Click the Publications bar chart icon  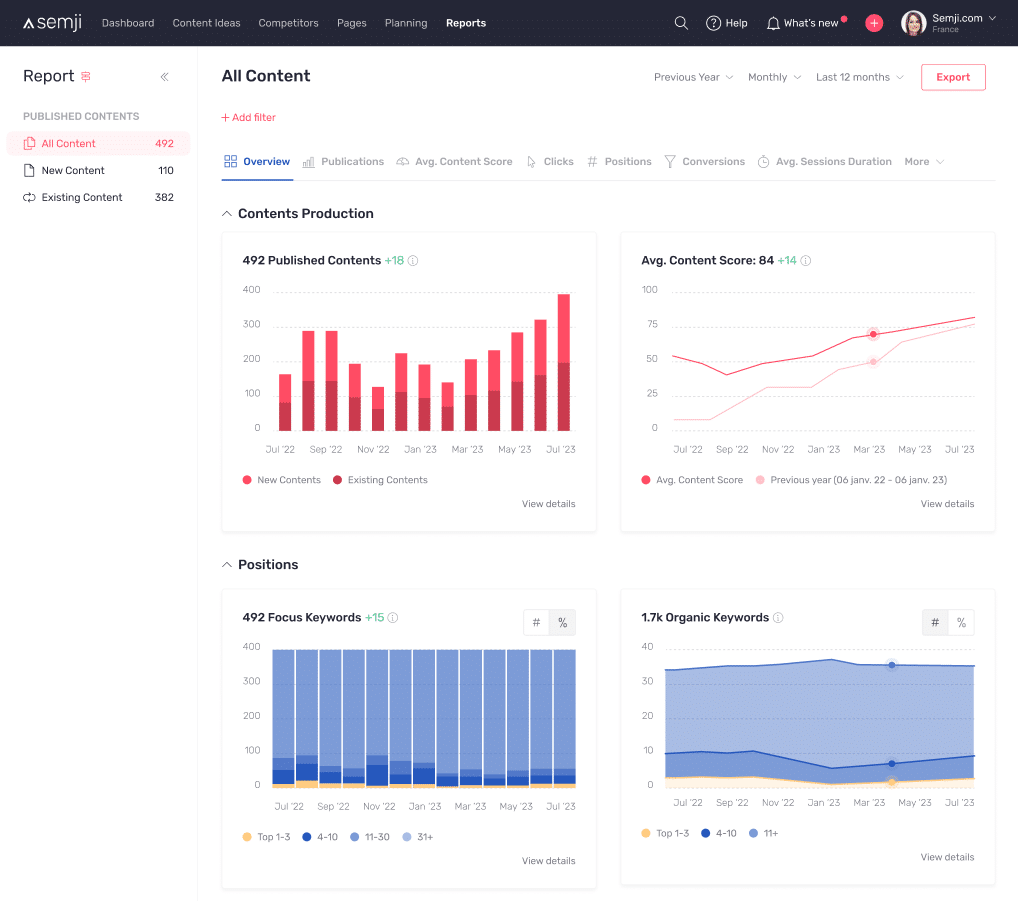(x=308, y=162)
